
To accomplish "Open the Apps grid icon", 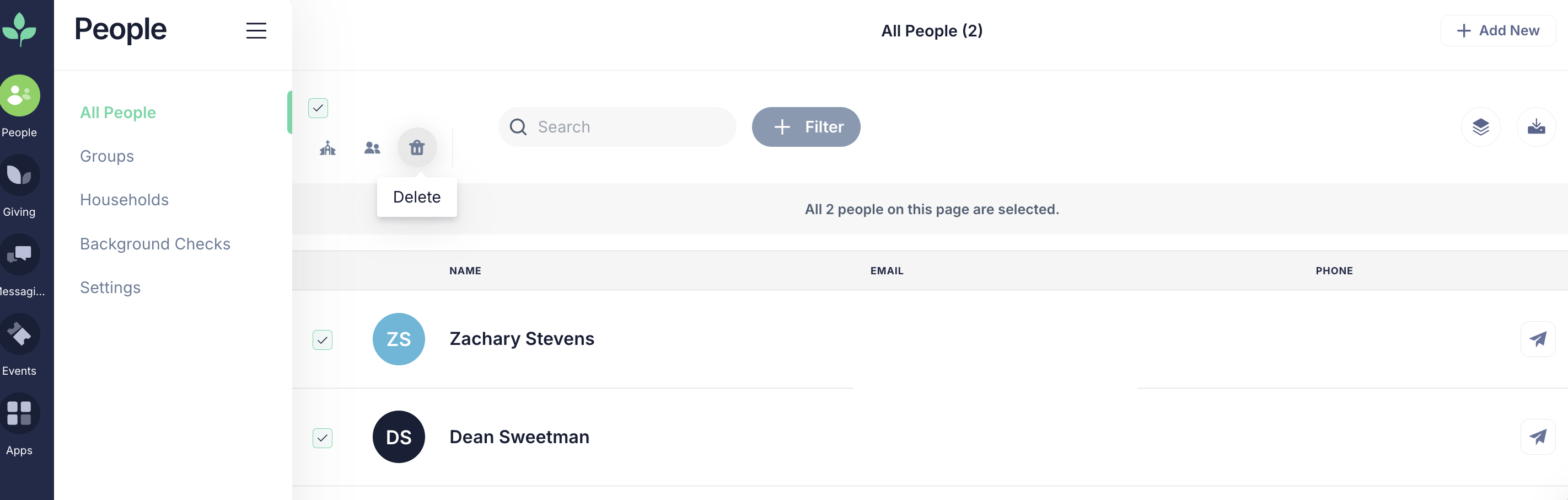I will (19, 413).
